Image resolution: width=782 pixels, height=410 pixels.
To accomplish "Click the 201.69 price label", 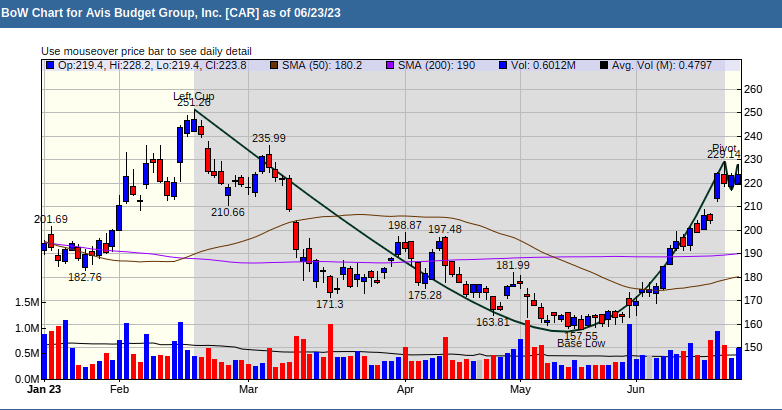I will click(51, 219).
